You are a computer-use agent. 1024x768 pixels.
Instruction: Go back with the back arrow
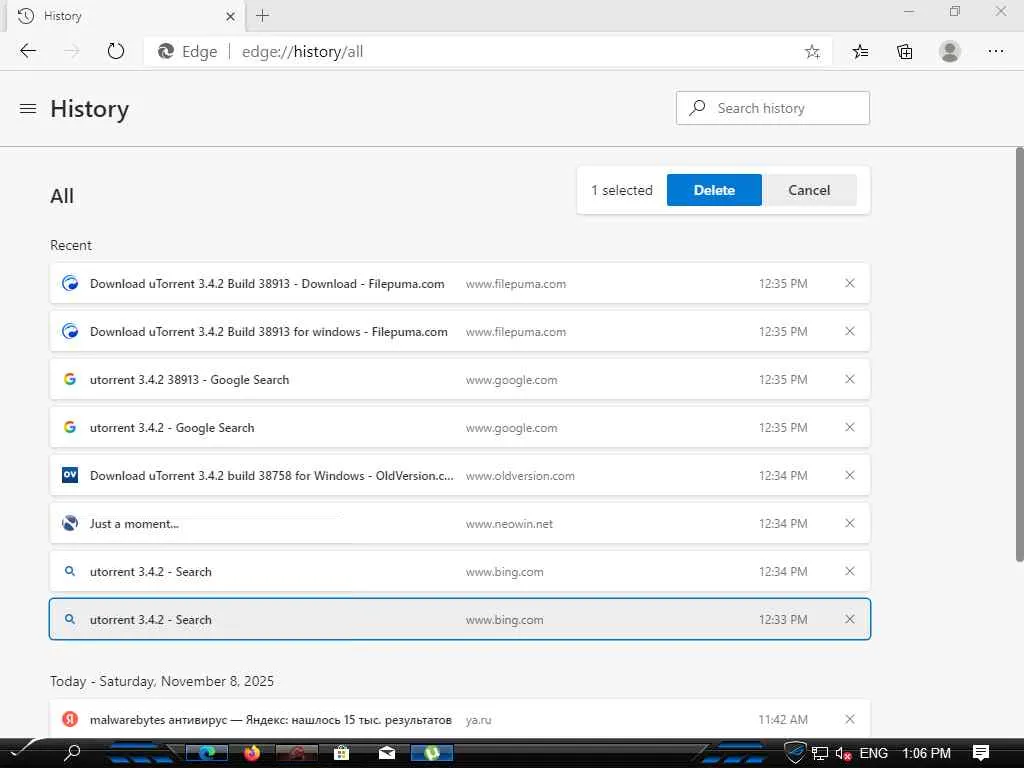click(x=27, y=51)
